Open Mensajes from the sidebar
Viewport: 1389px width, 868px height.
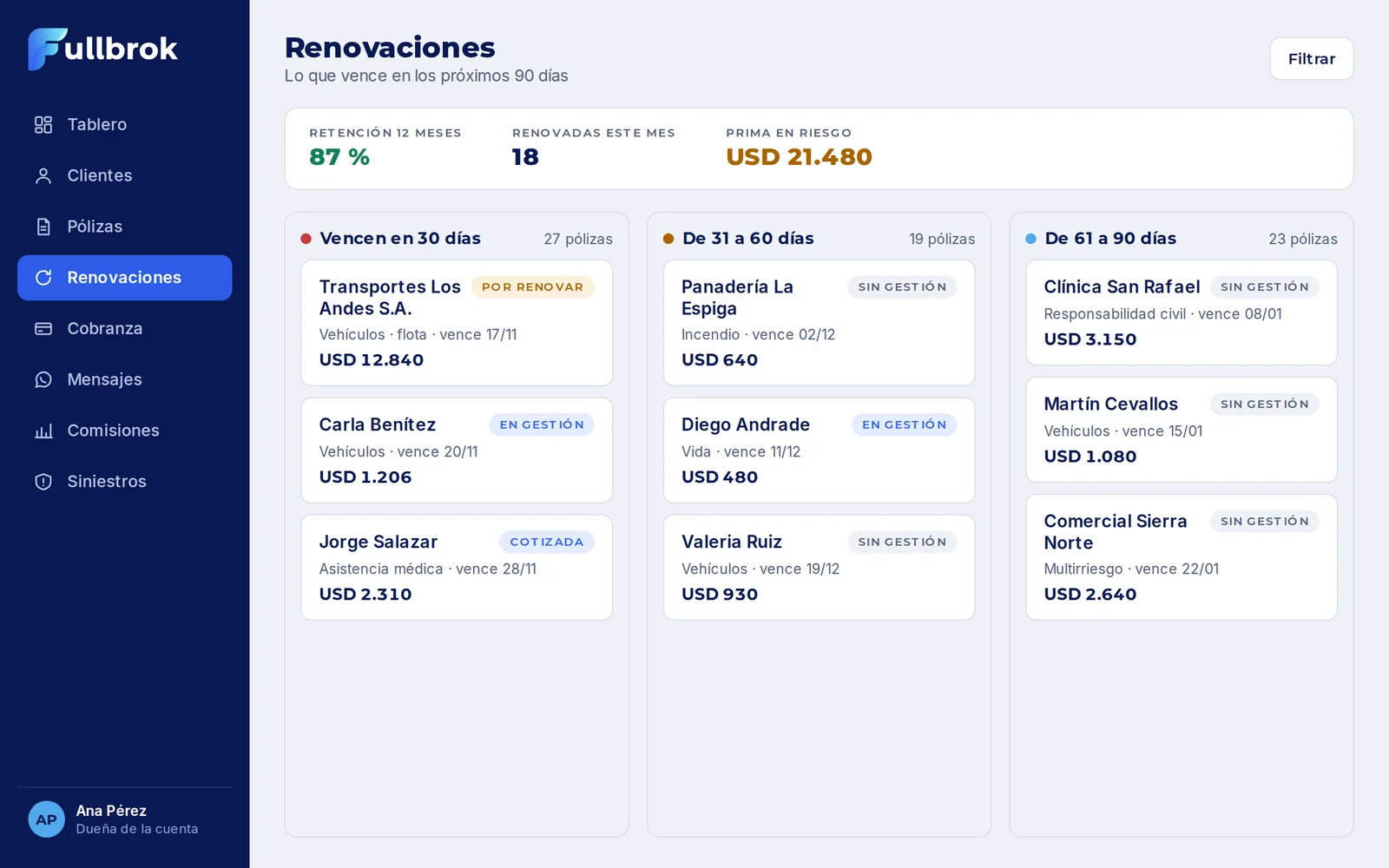(x=125, y=380)
